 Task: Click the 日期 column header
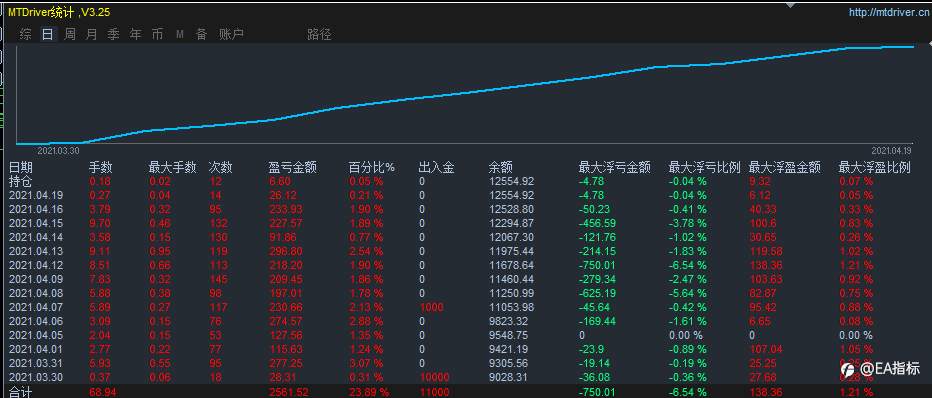pos(21,168)
